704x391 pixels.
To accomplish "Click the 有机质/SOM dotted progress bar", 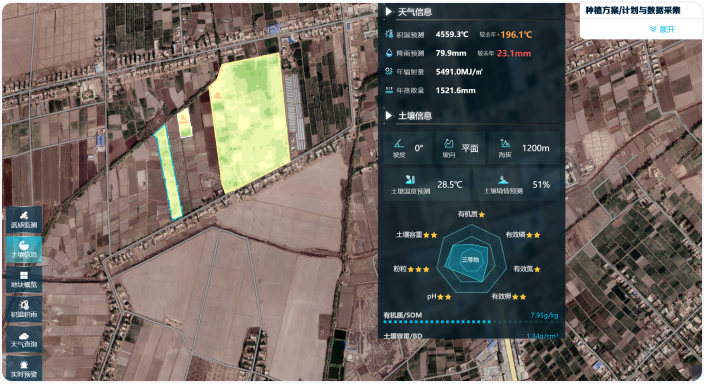I will pyautogui.click(x=471, y=322).
